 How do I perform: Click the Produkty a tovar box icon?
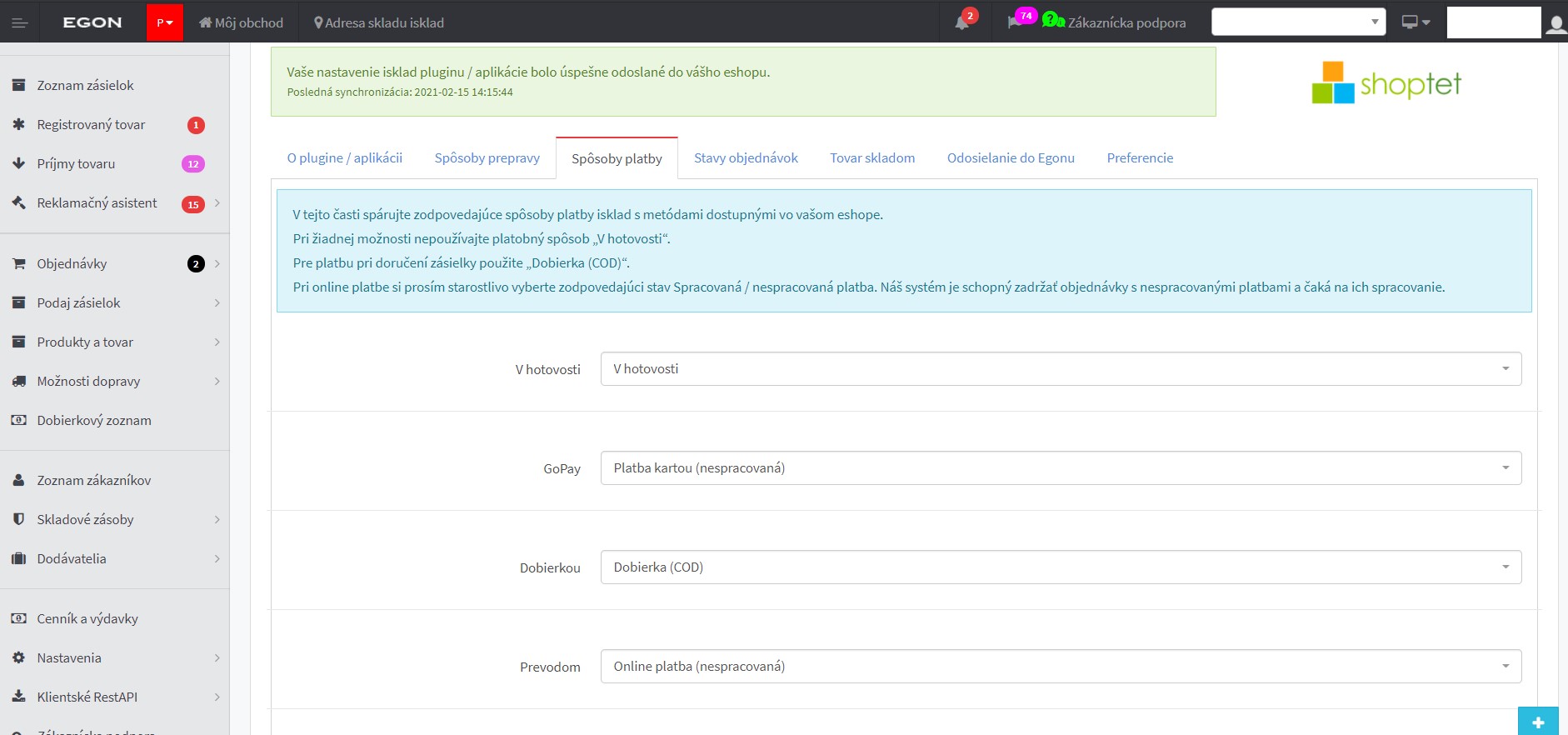point(18,342)
